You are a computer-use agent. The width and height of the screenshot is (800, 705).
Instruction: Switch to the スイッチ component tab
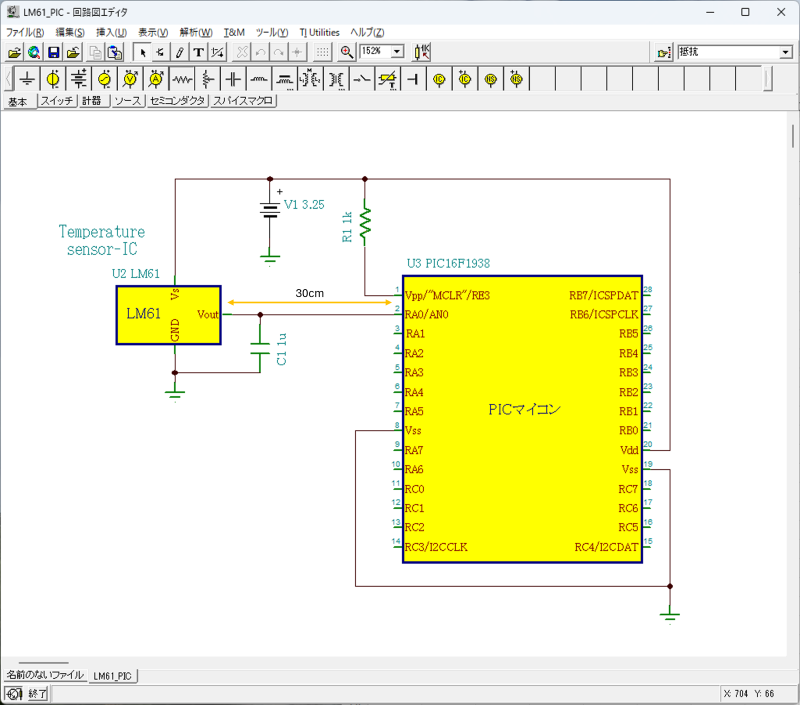coord(56,101)
